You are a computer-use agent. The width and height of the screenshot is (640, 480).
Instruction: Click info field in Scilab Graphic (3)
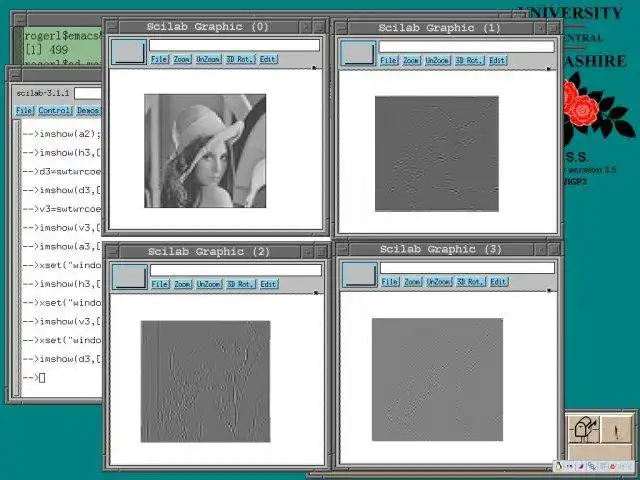coord(467,268)
